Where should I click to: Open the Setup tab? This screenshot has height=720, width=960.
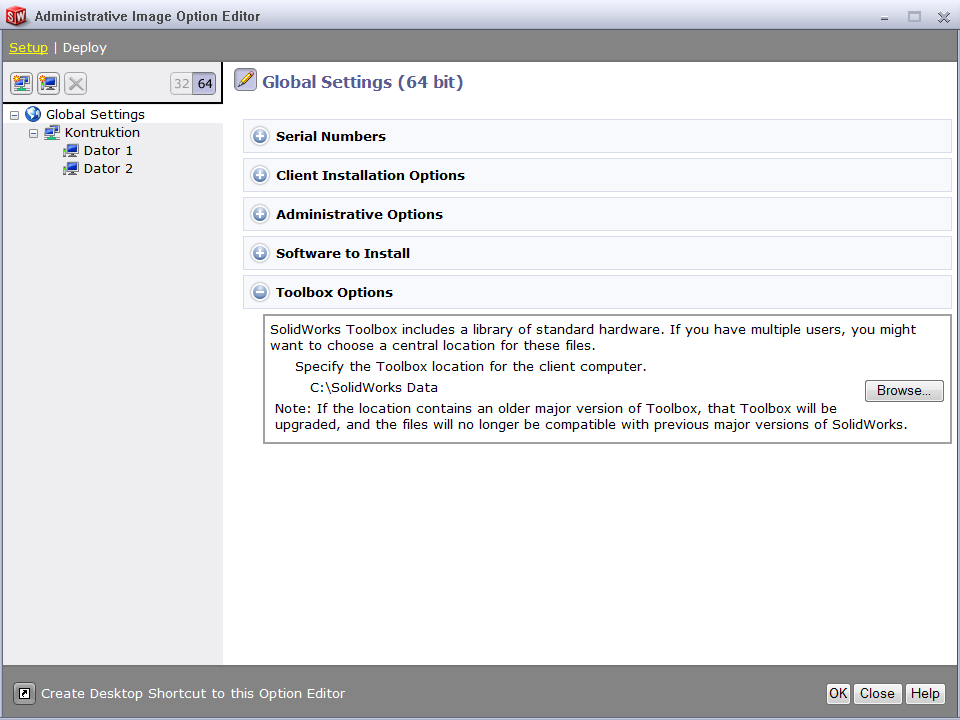coord(28,48)
